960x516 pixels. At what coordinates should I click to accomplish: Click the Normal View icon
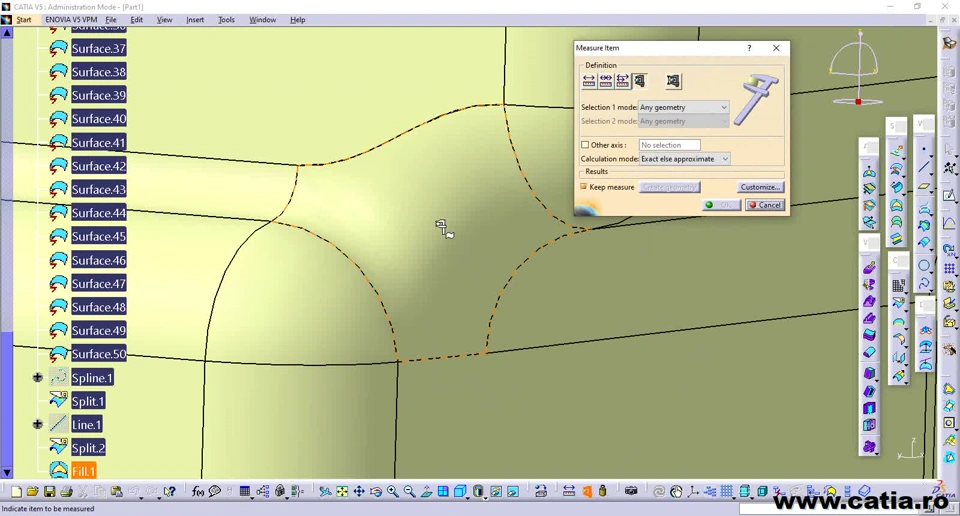click(x=426, y=491)
